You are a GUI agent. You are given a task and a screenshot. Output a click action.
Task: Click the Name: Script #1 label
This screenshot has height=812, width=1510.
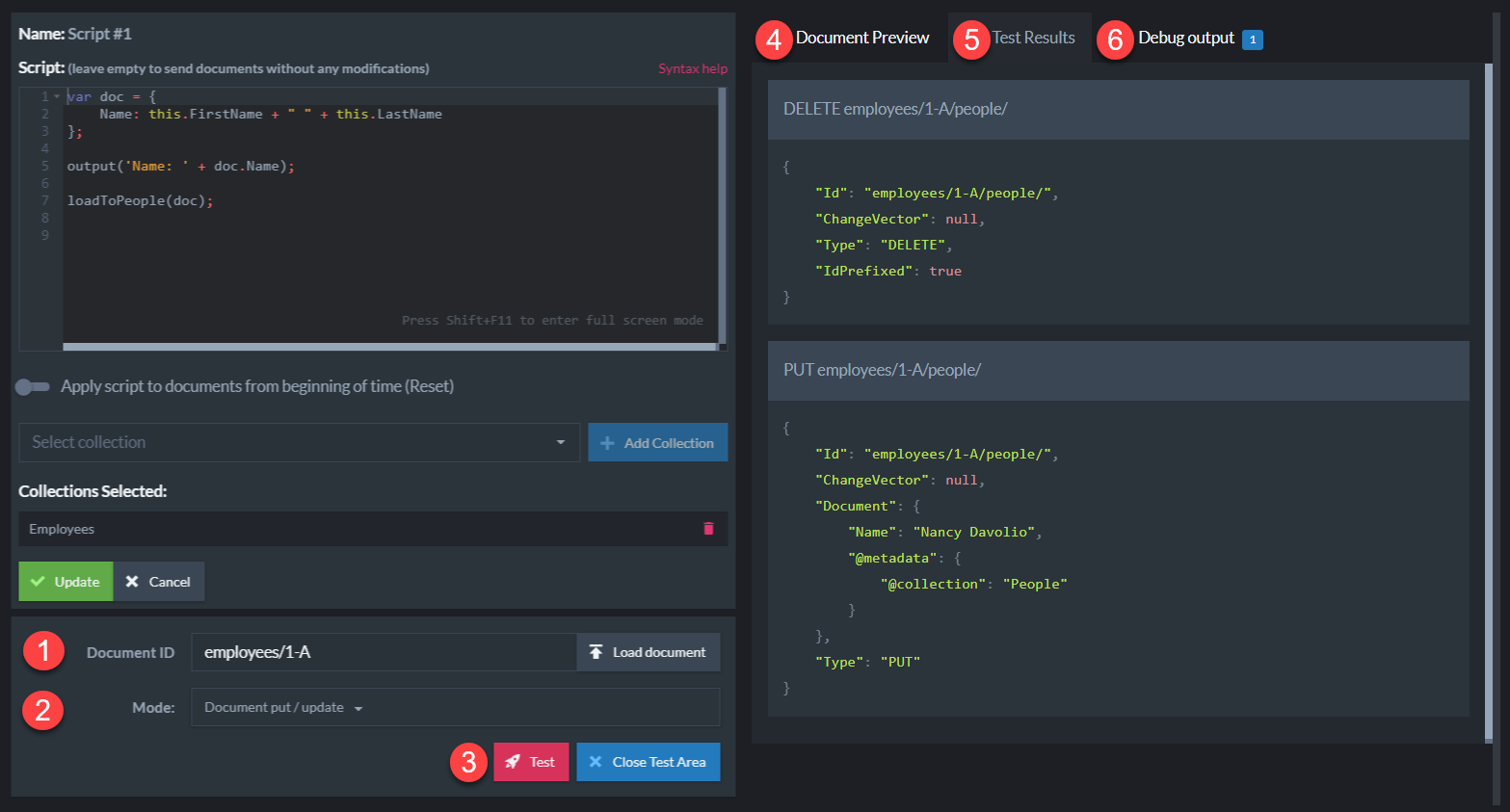75,34
